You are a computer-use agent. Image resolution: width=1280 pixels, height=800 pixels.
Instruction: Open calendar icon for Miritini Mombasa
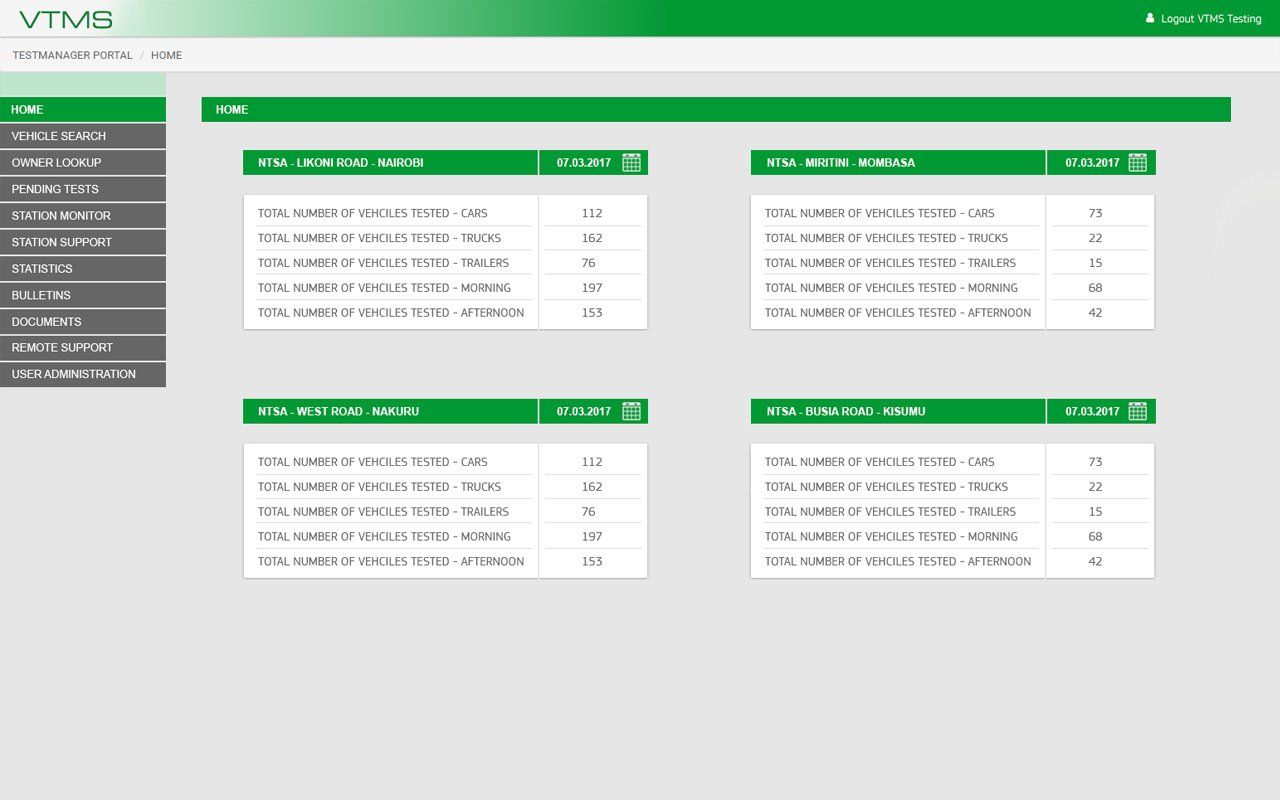(1138, 162)
